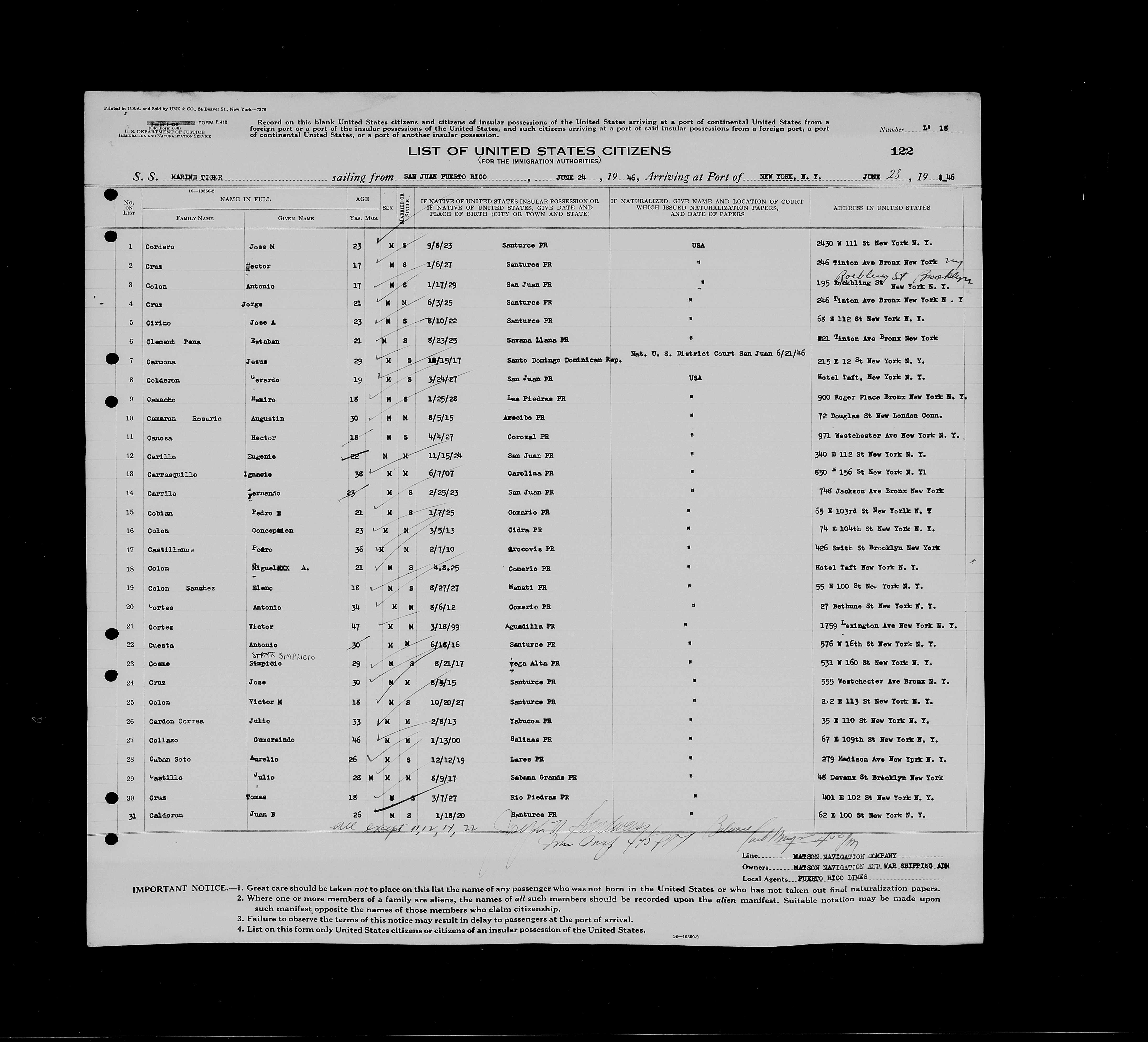Screen dimensions: 1148x1042
Task: Select the family name "Cirino"
Action: [x=158, y=323]
